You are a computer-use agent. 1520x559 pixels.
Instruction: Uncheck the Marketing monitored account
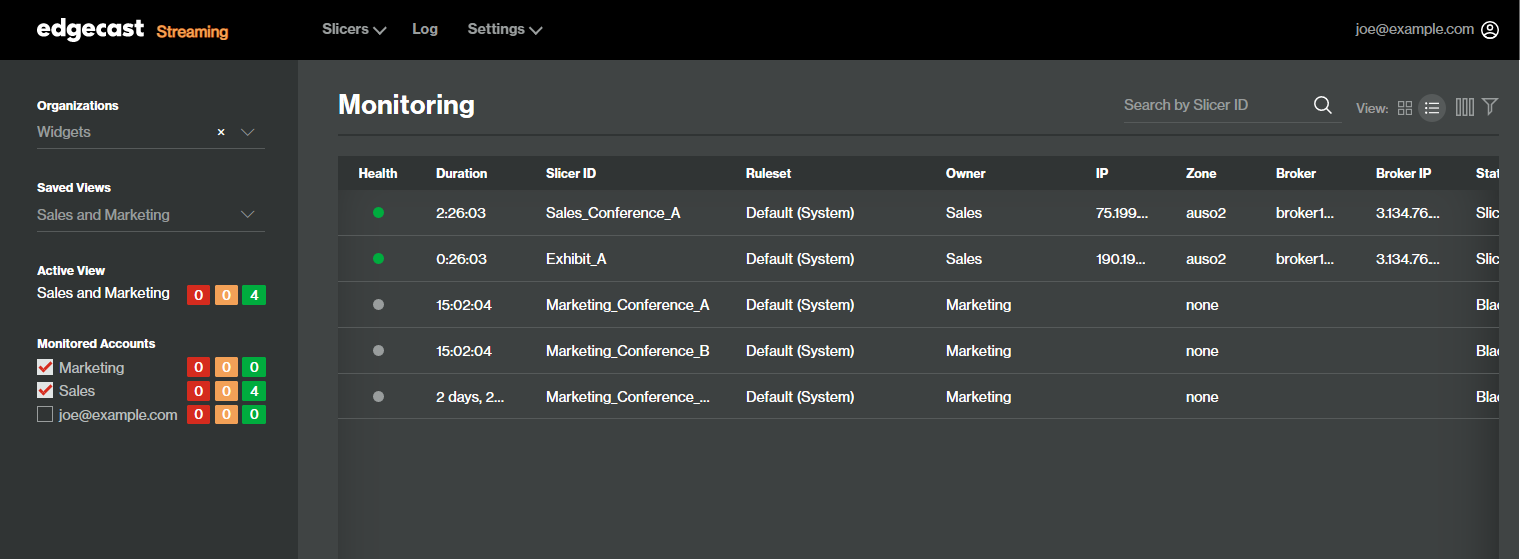pos(45,367)
